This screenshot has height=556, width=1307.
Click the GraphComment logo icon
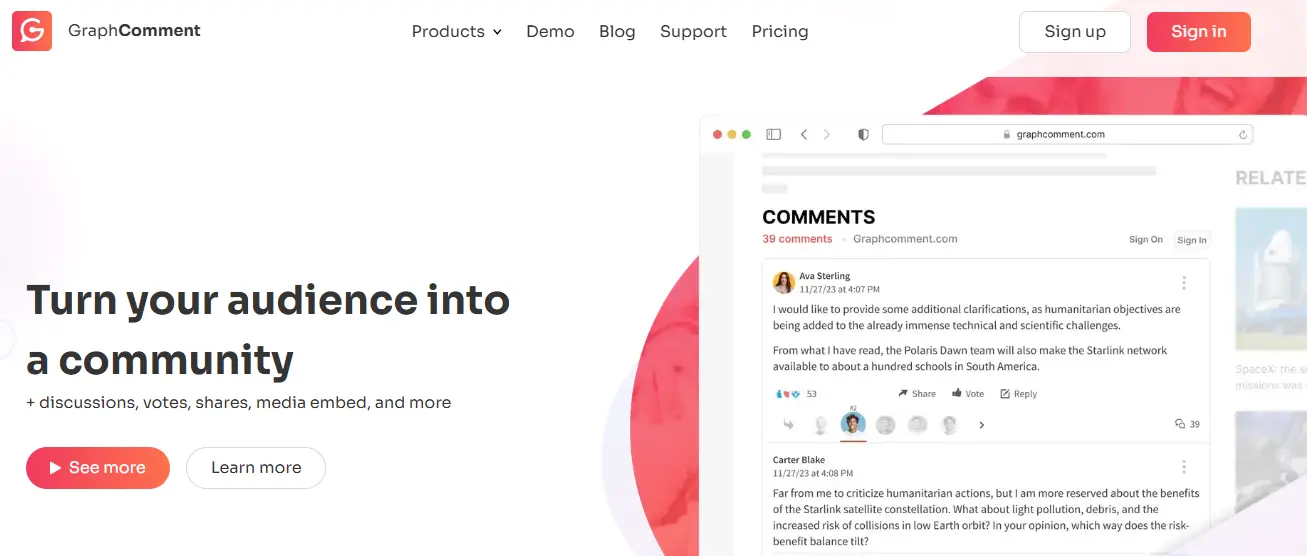(x=32, y=31)
